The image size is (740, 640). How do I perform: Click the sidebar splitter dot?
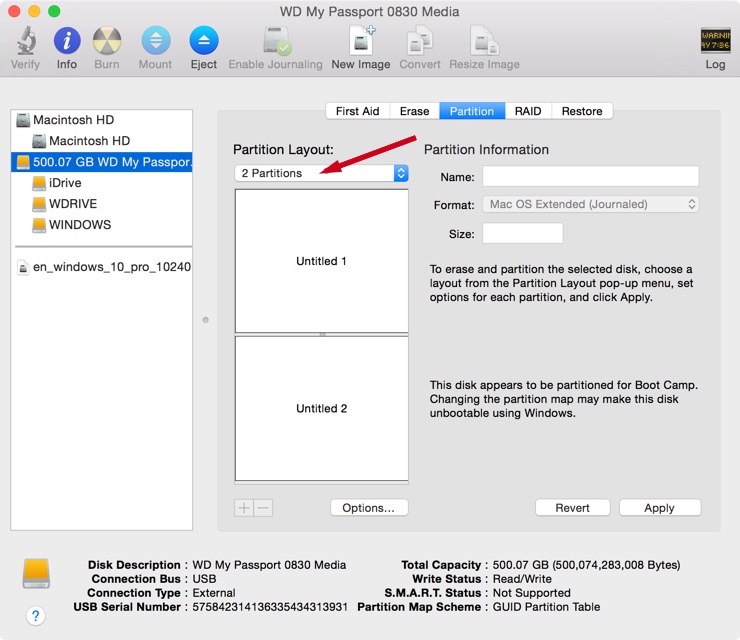[205, 320]
